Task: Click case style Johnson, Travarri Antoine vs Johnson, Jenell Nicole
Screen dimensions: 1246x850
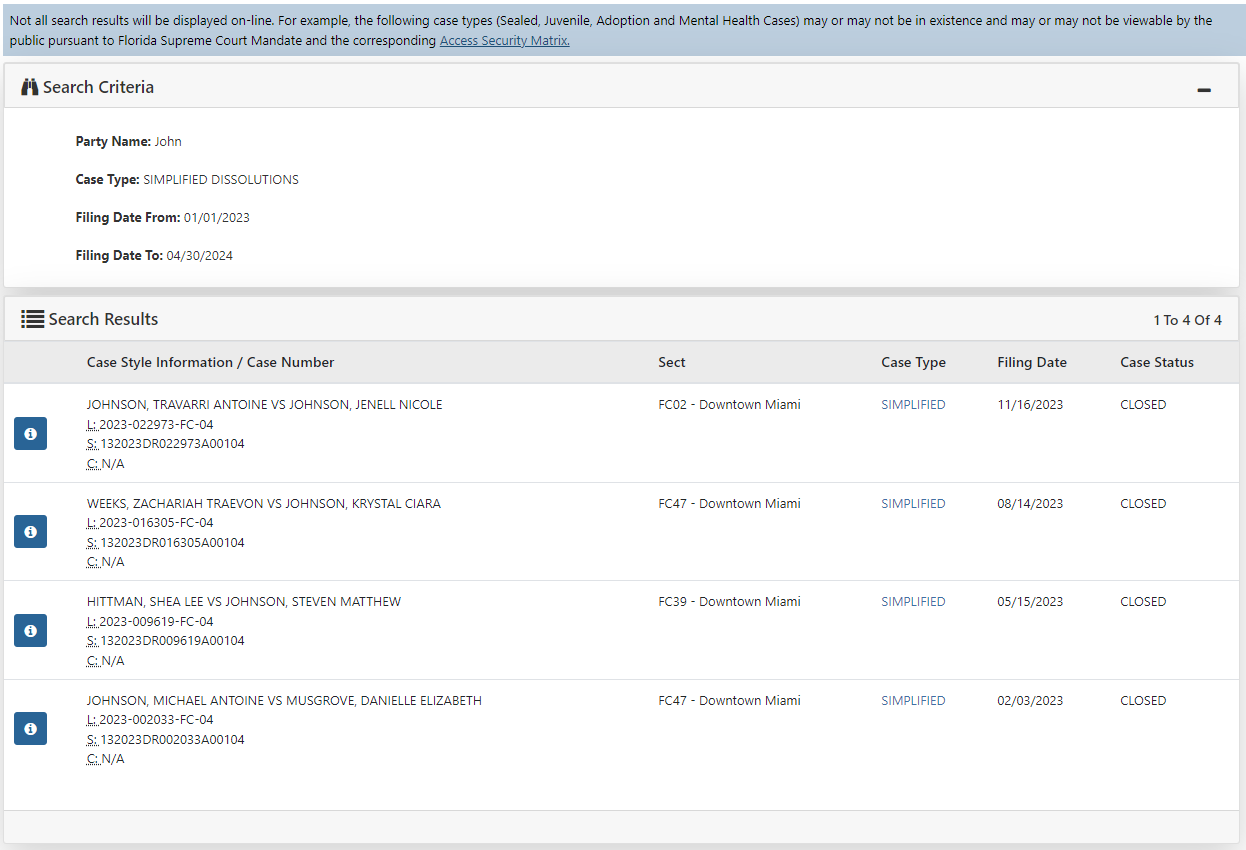Action: (x=265, y=405)
